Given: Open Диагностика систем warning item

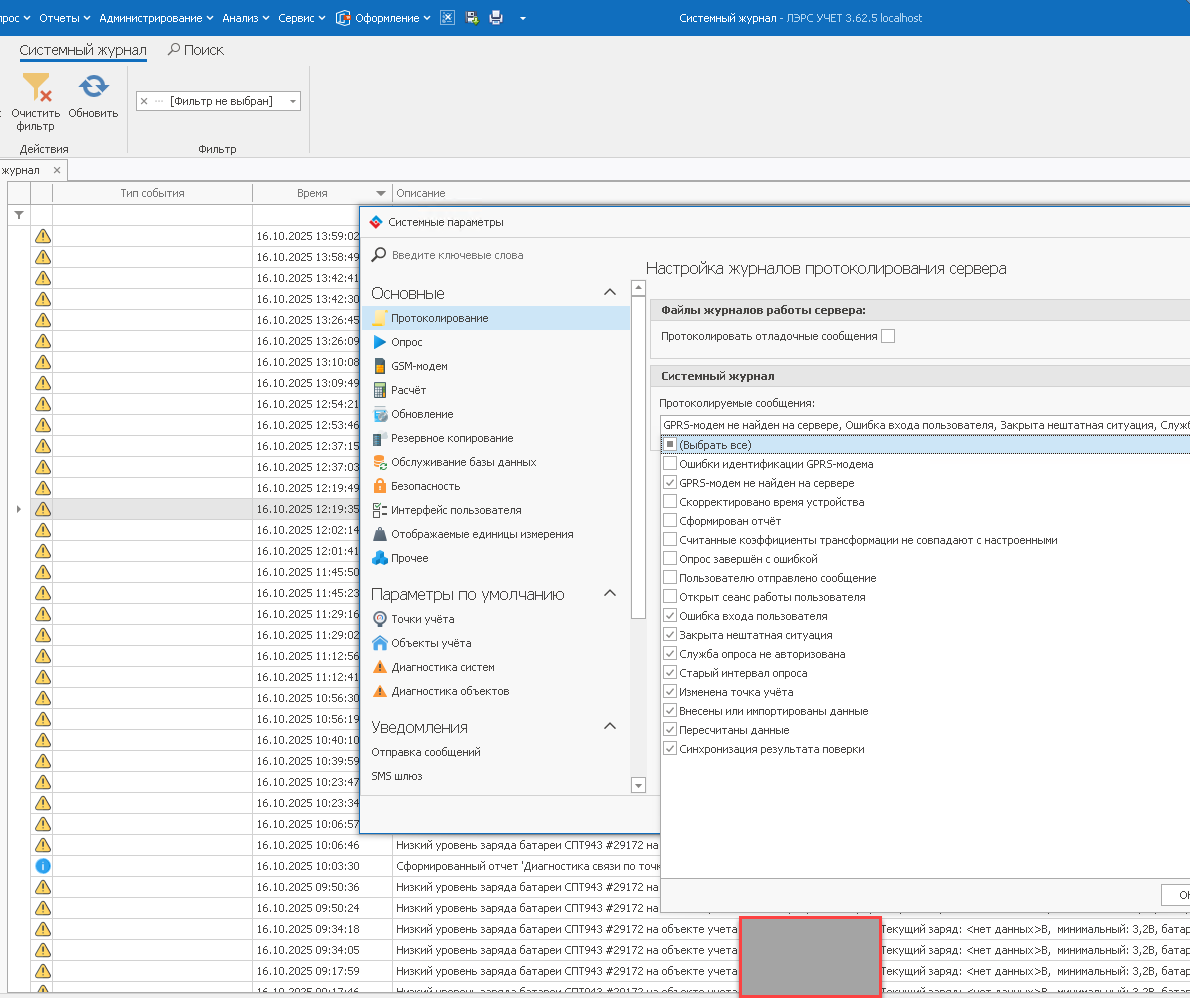Looking at the screenshot, I should tap(442, 667).
